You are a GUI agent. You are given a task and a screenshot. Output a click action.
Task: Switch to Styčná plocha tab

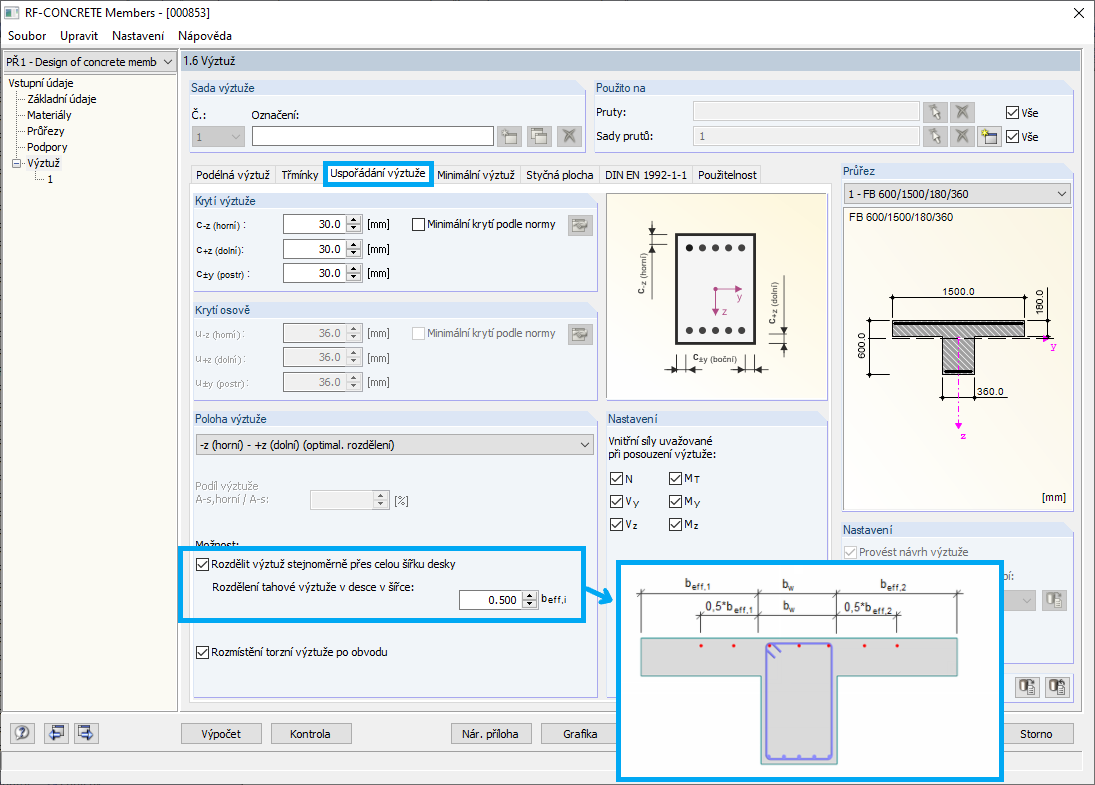pos(559,175)
